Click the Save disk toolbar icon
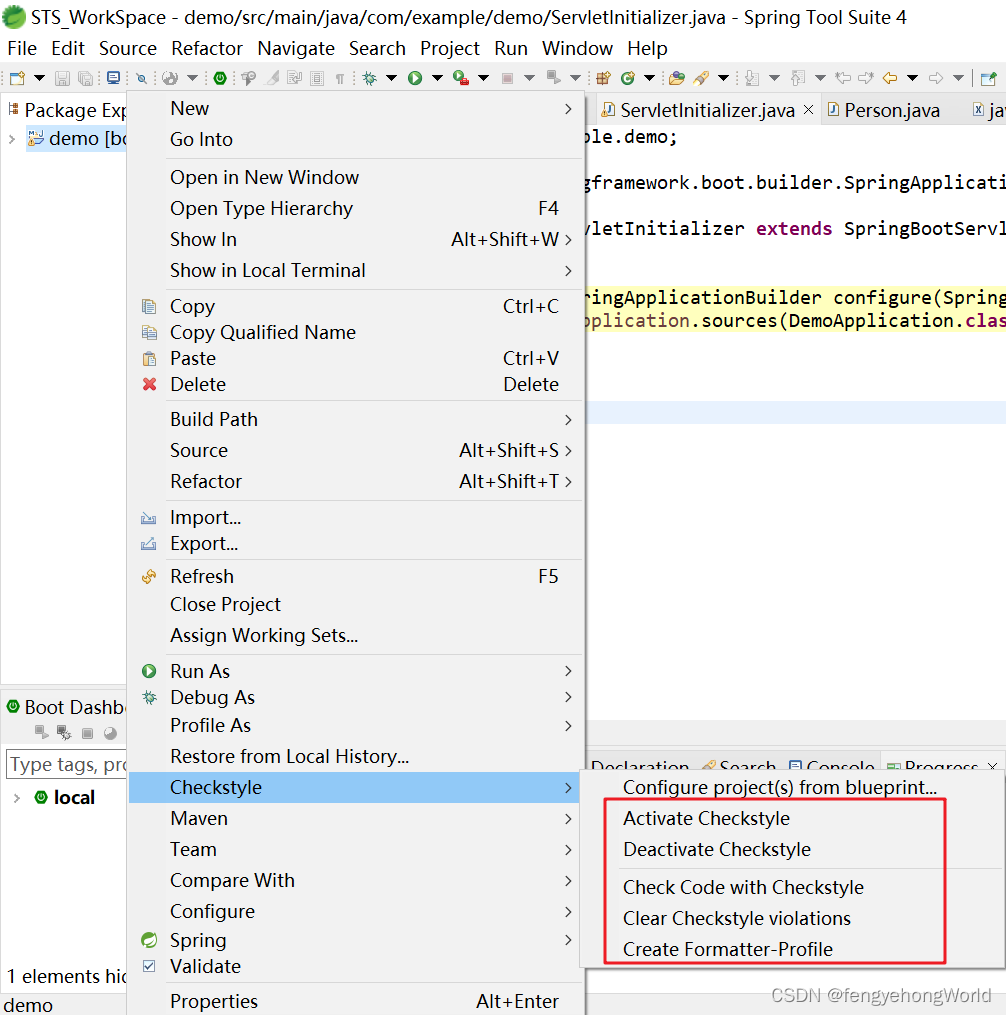The width and height of the screenshot is (1006, 1015). pos(62,78)
